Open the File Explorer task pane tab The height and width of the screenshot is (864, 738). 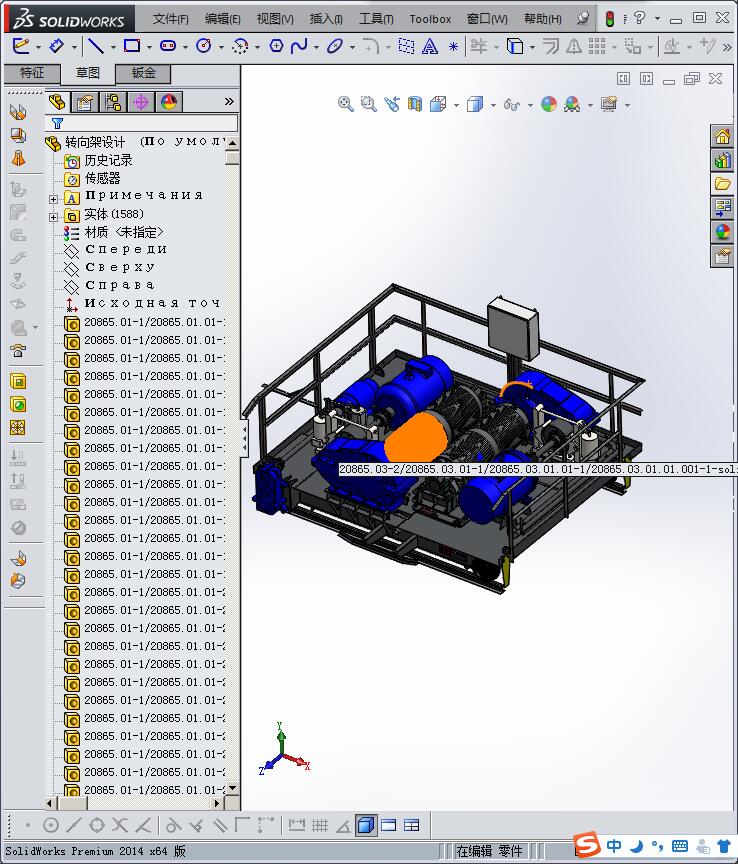pyautogui.click(x=723, y=184)
